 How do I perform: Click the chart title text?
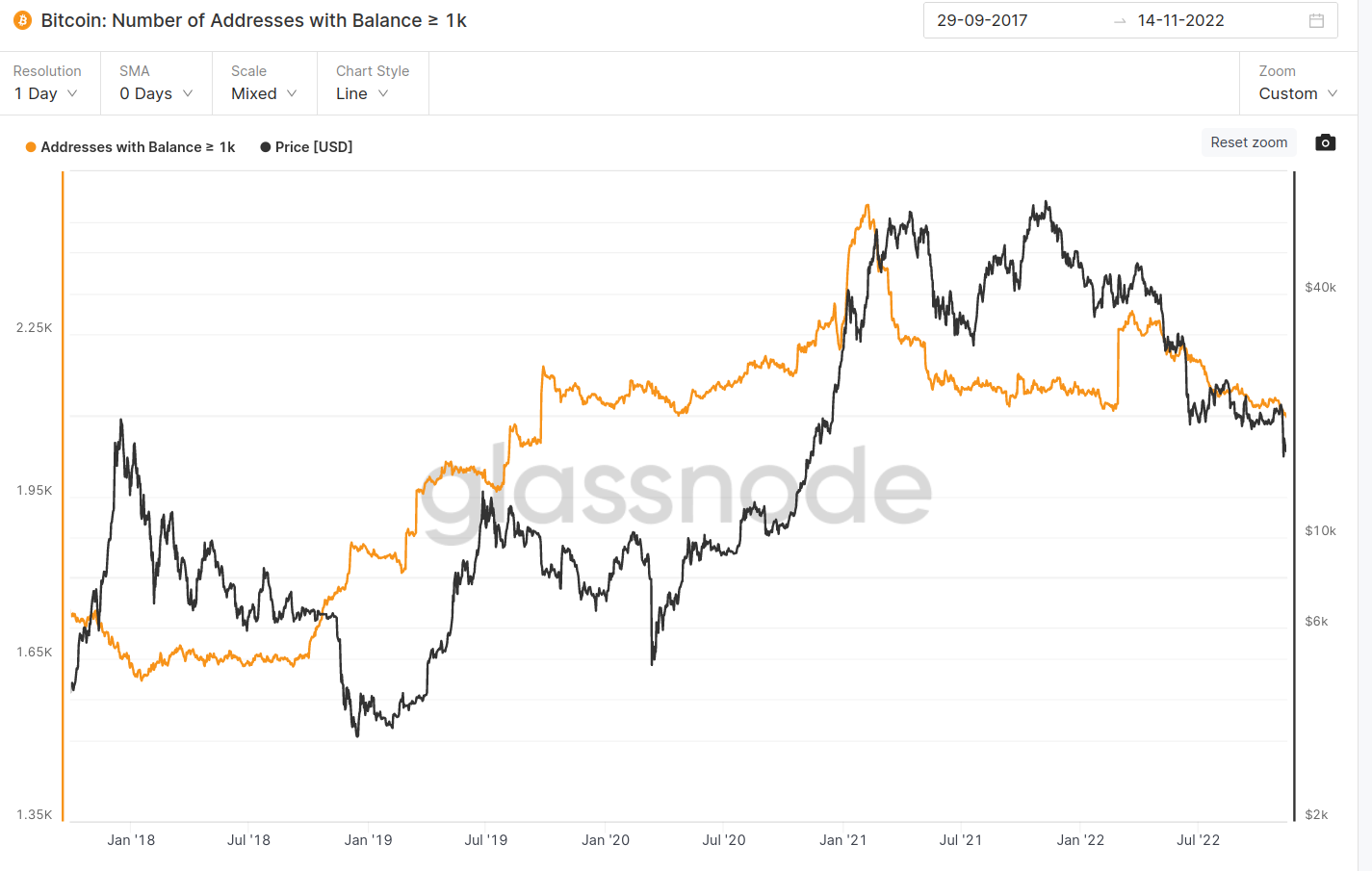254,20
